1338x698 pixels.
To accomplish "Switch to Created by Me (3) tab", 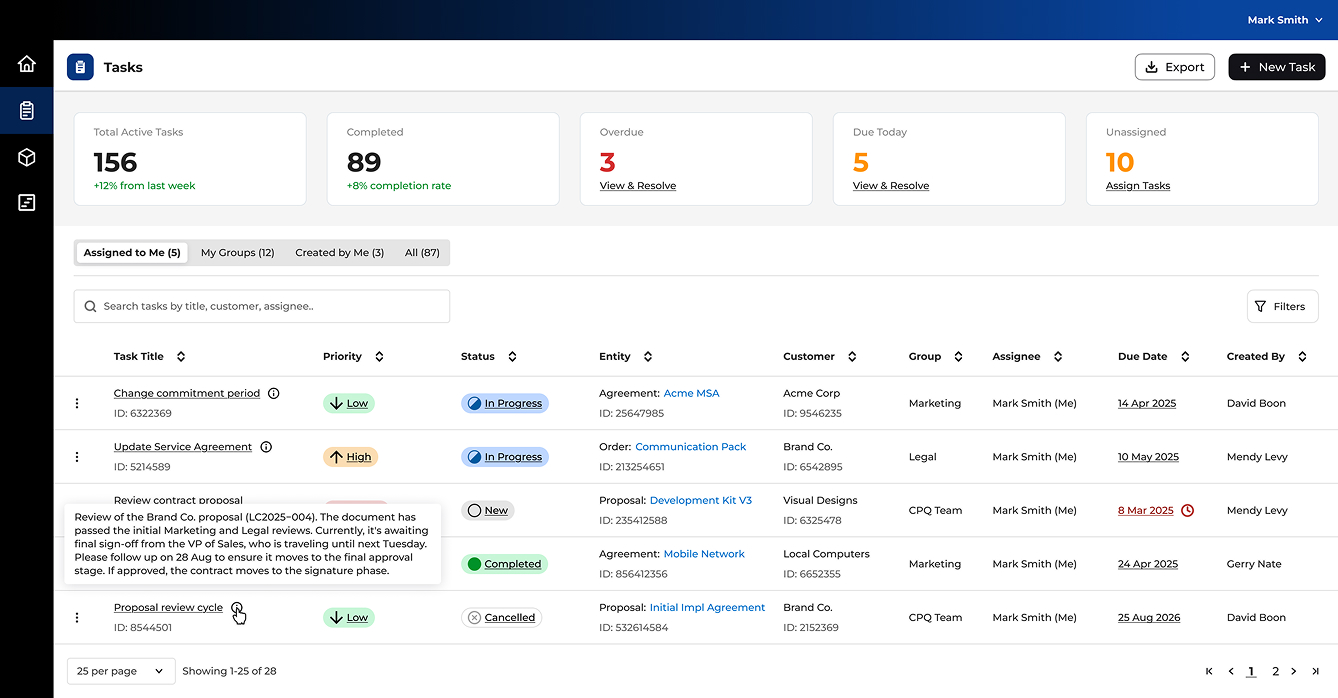I will tap(340, 253).
